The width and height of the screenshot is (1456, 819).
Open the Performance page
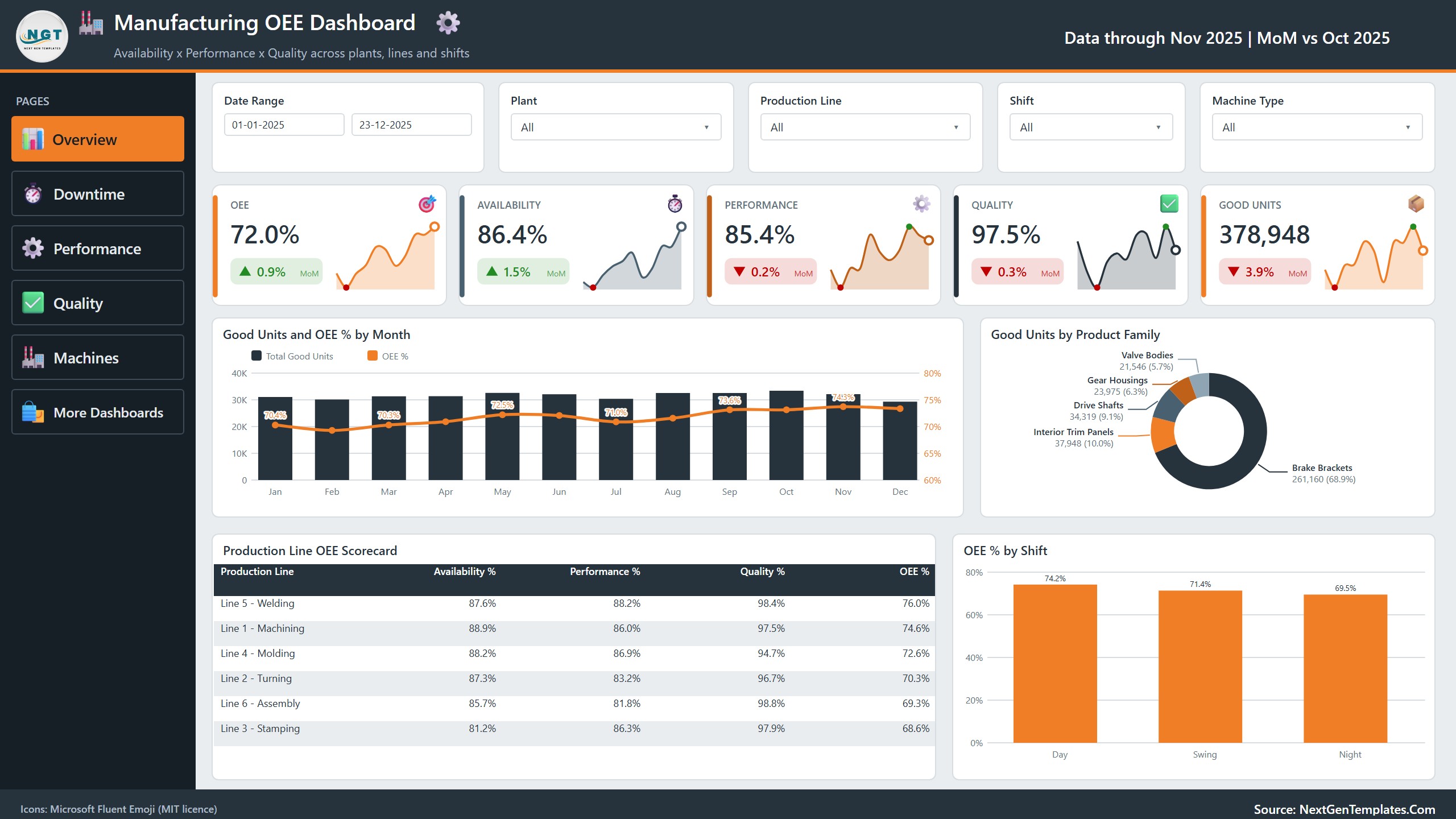[x=98, y=249]
